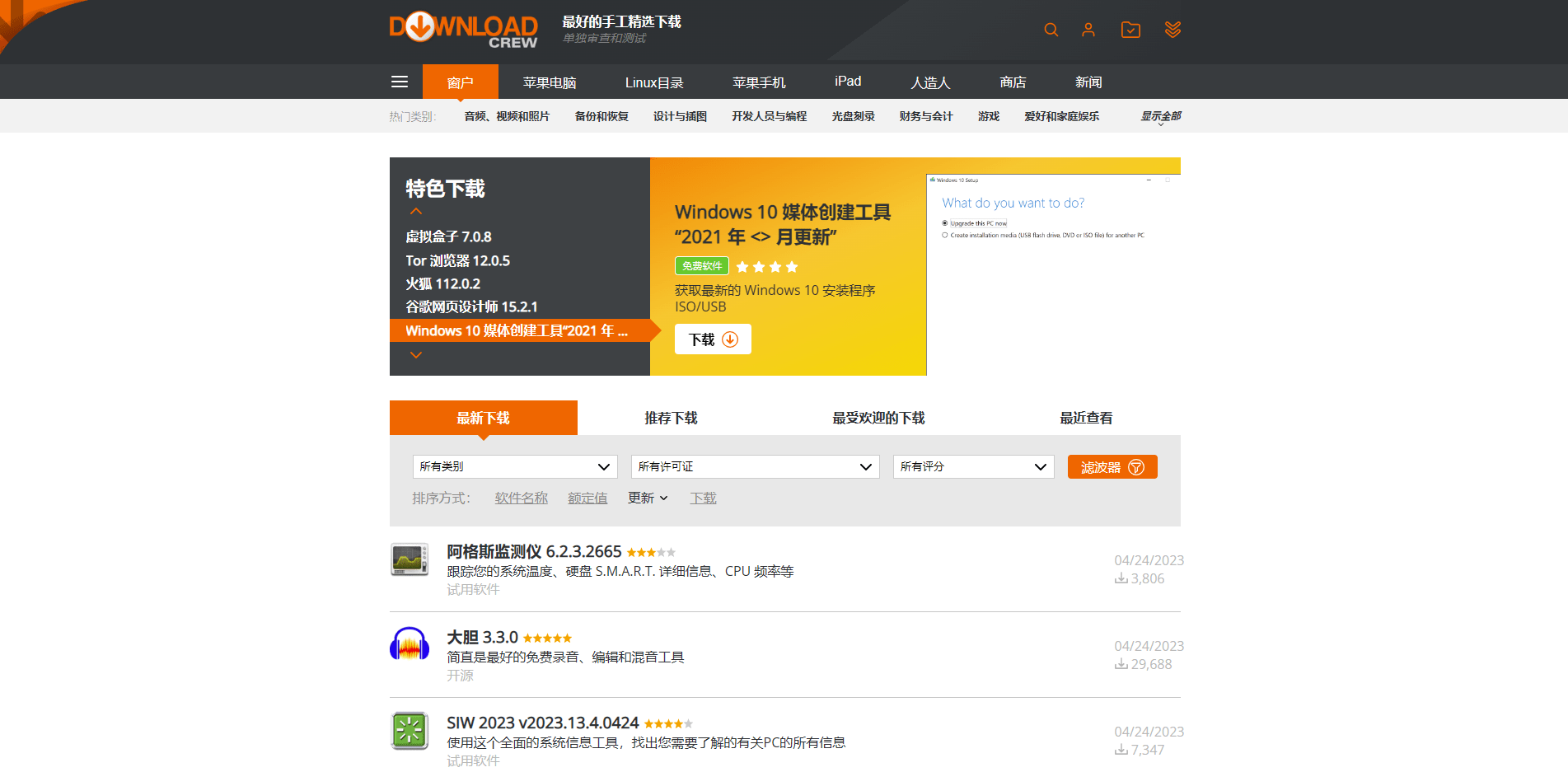Select Tor 浏览器 12.0.5 in featured list
Screen dimensions: 1568x772
tap(457, 260)
